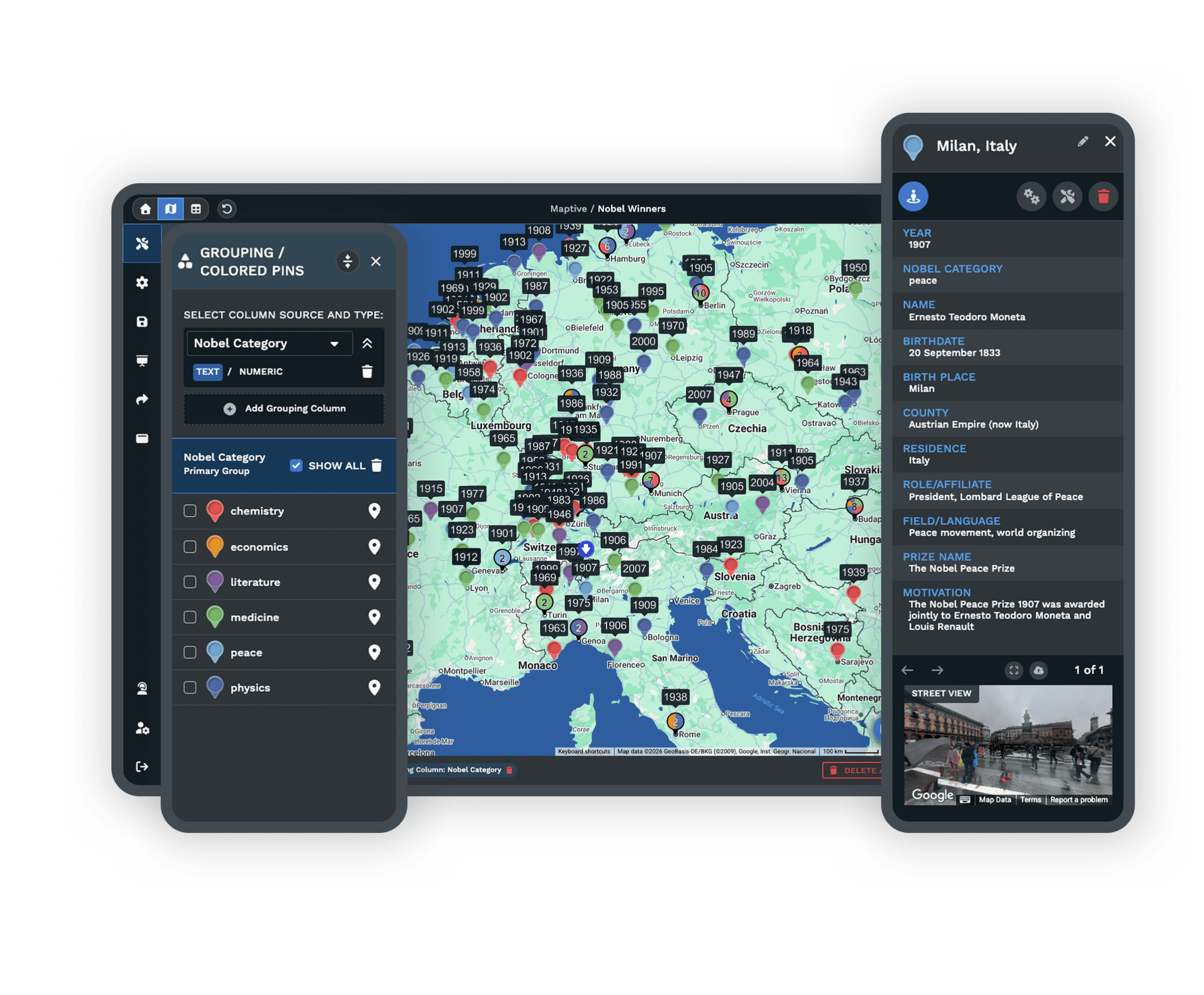Remove the Nobel Category filter chip trash
1204x995 pixels.
pyautogui.click(x=509, y=770)
